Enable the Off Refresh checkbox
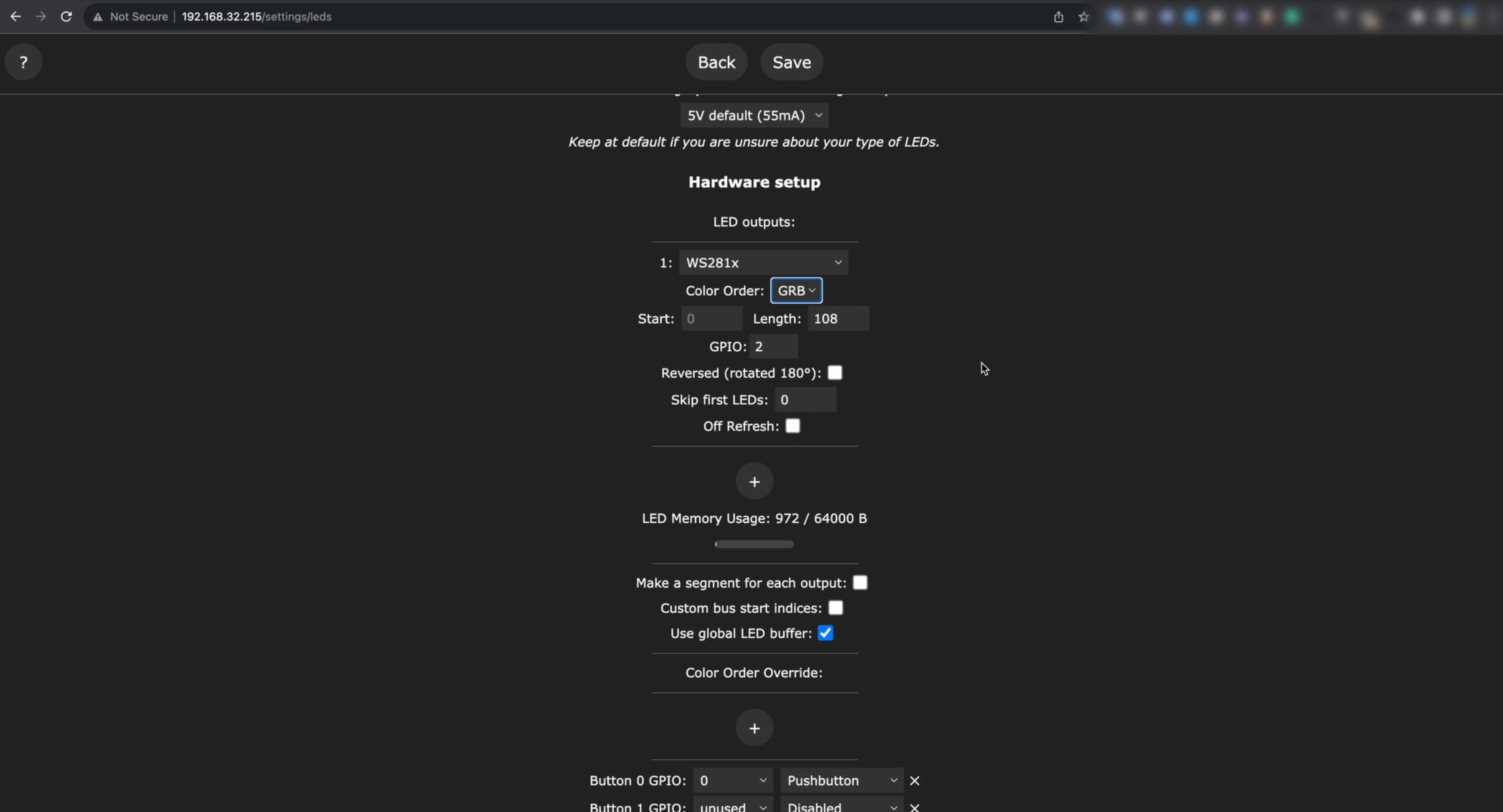Viewport: 1503px width, 812px height. click(792, 426)
